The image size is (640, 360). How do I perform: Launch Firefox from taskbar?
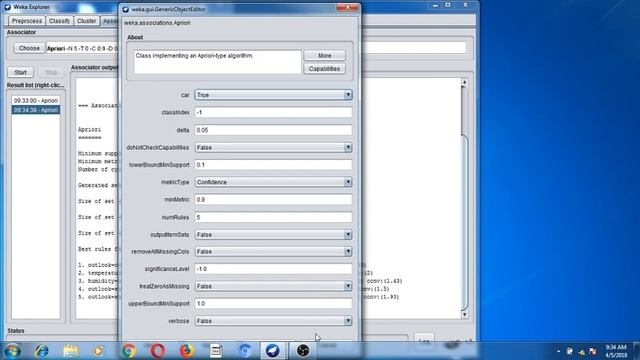pos(186,351)
